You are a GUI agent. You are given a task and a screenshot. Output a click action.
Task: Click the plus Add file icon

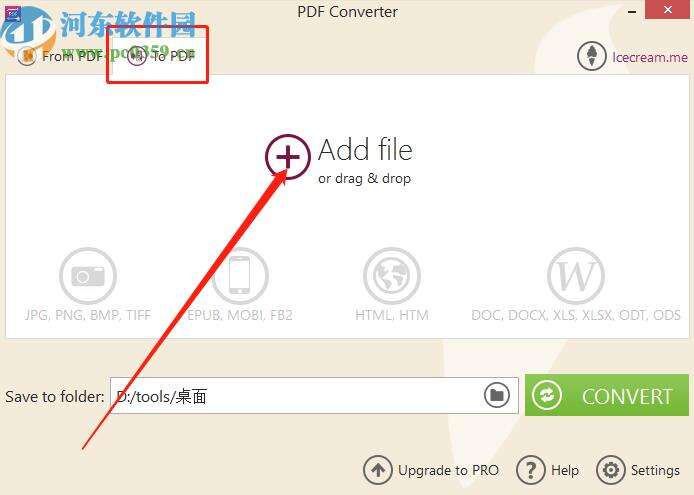(288, 156)
